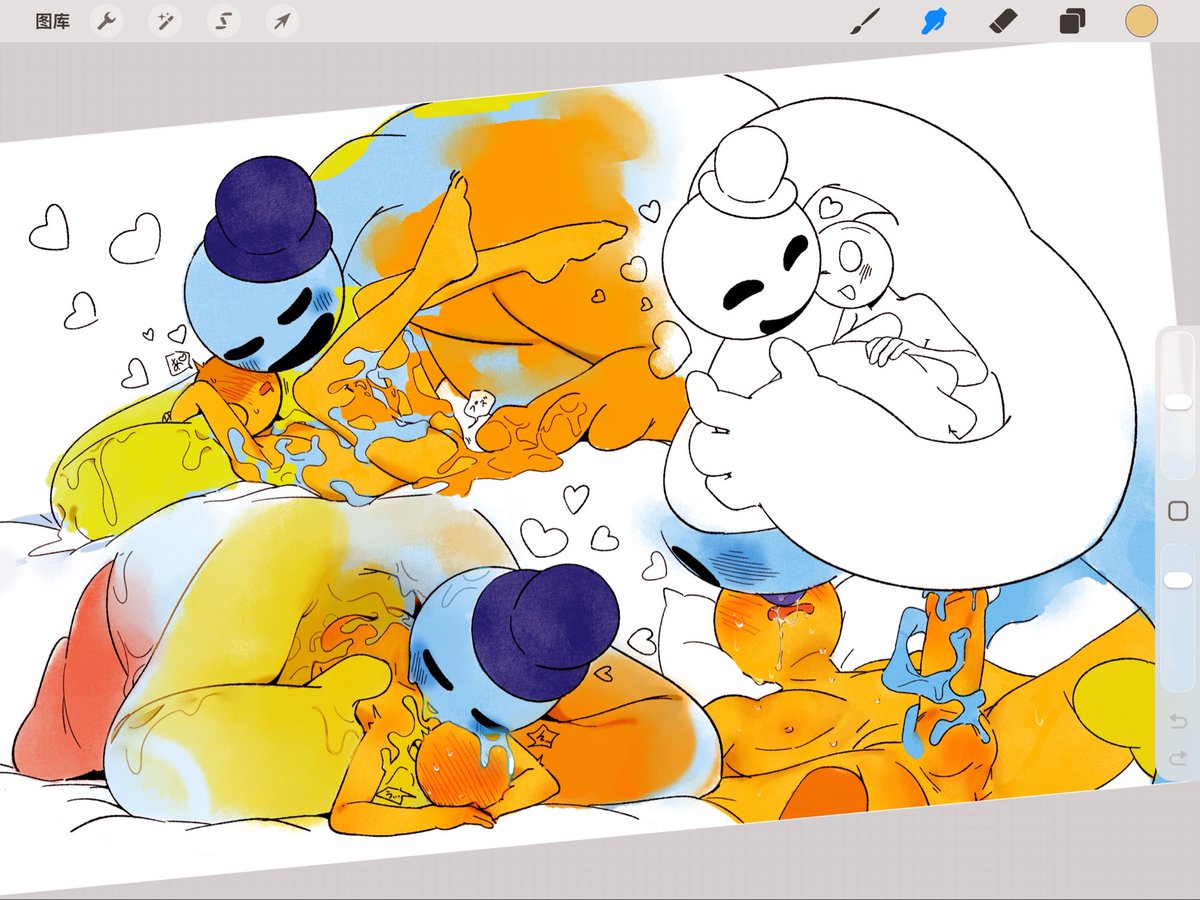Click the brush size slider handle
Image resolution: width=1200 pixels, height=900 pixels.
click(1178, 401)
